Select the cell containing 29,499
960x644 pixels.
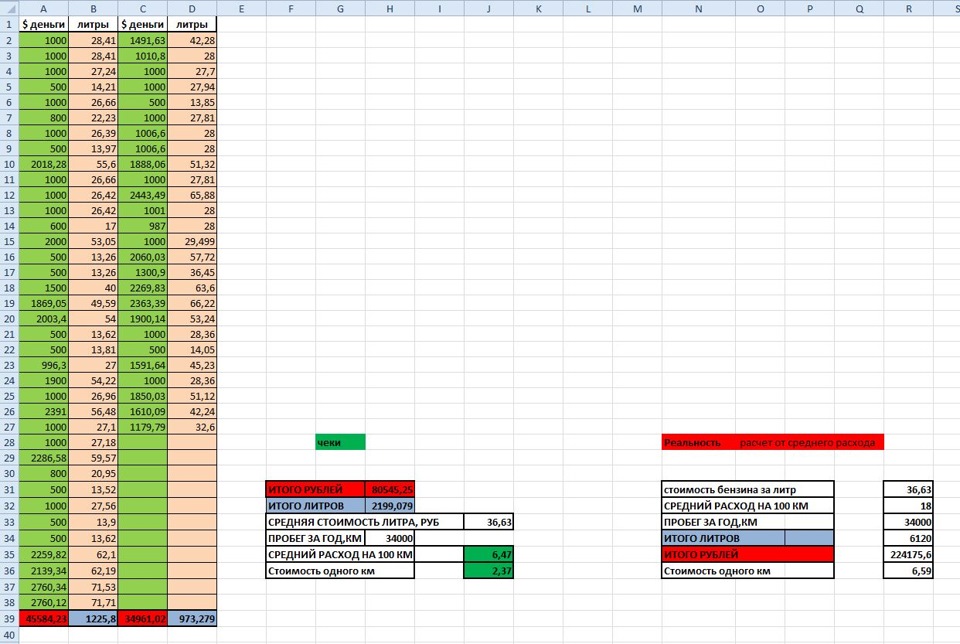(x=192, y=241)
